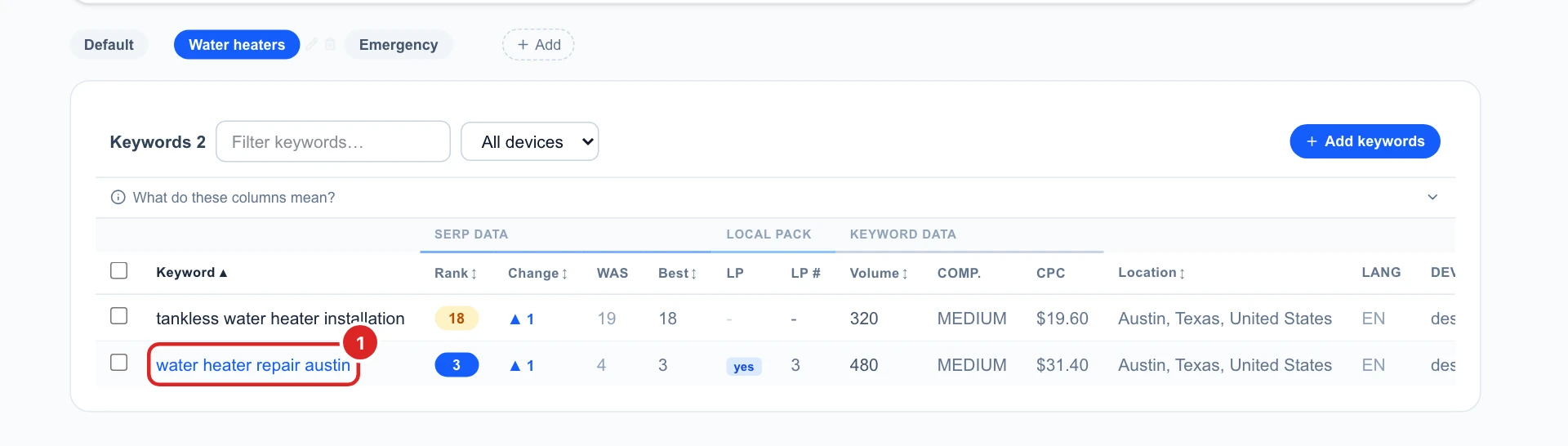Click the SERP DATA section label

tap(471, 234)
